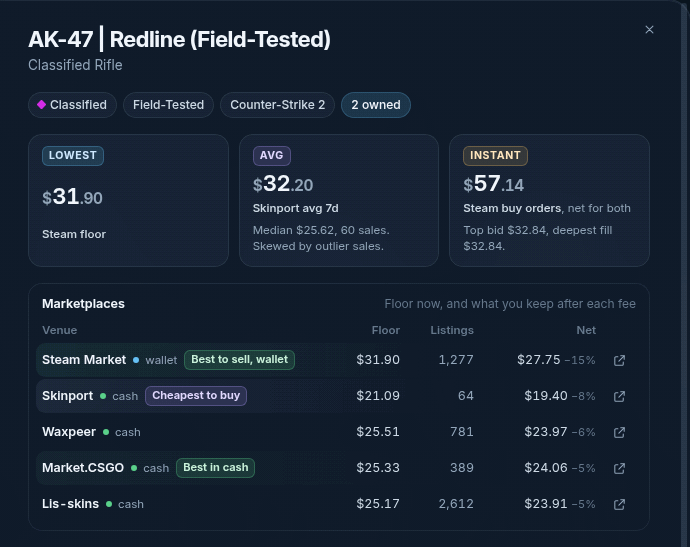The width and height of the screenshot is (690, 547).
Task: Click Lis-skins net value $23.91
Action: click(546, 504)
